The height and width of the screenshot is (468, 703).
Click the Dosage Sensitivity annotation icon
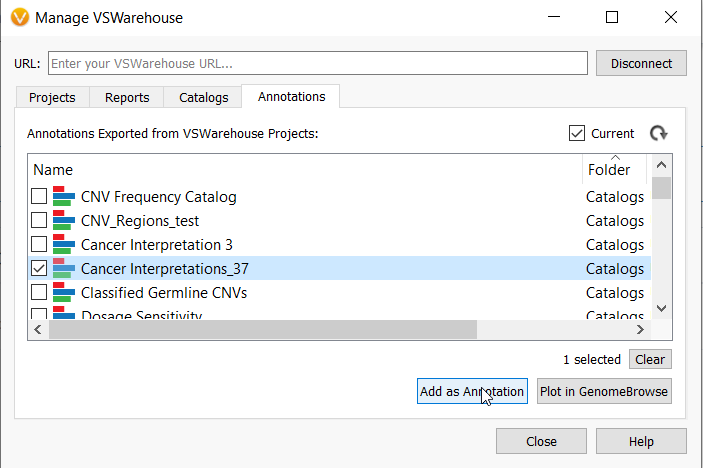[64, 312]
